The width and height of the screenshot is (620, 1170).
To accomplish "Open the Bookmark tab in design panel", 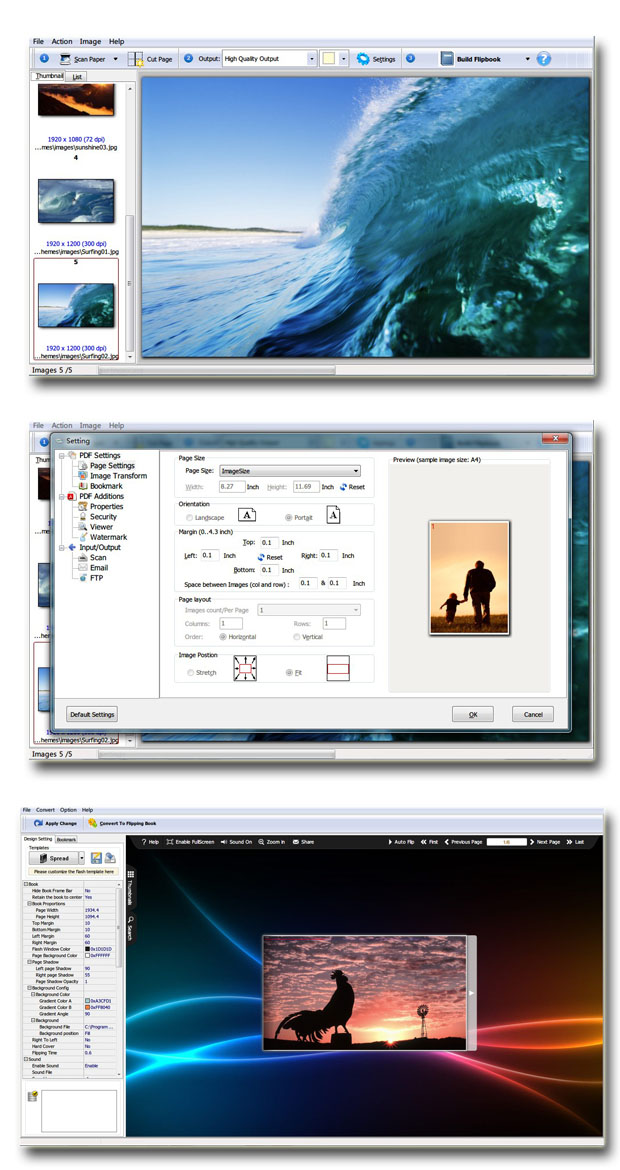I will click(x=66, y=839).
